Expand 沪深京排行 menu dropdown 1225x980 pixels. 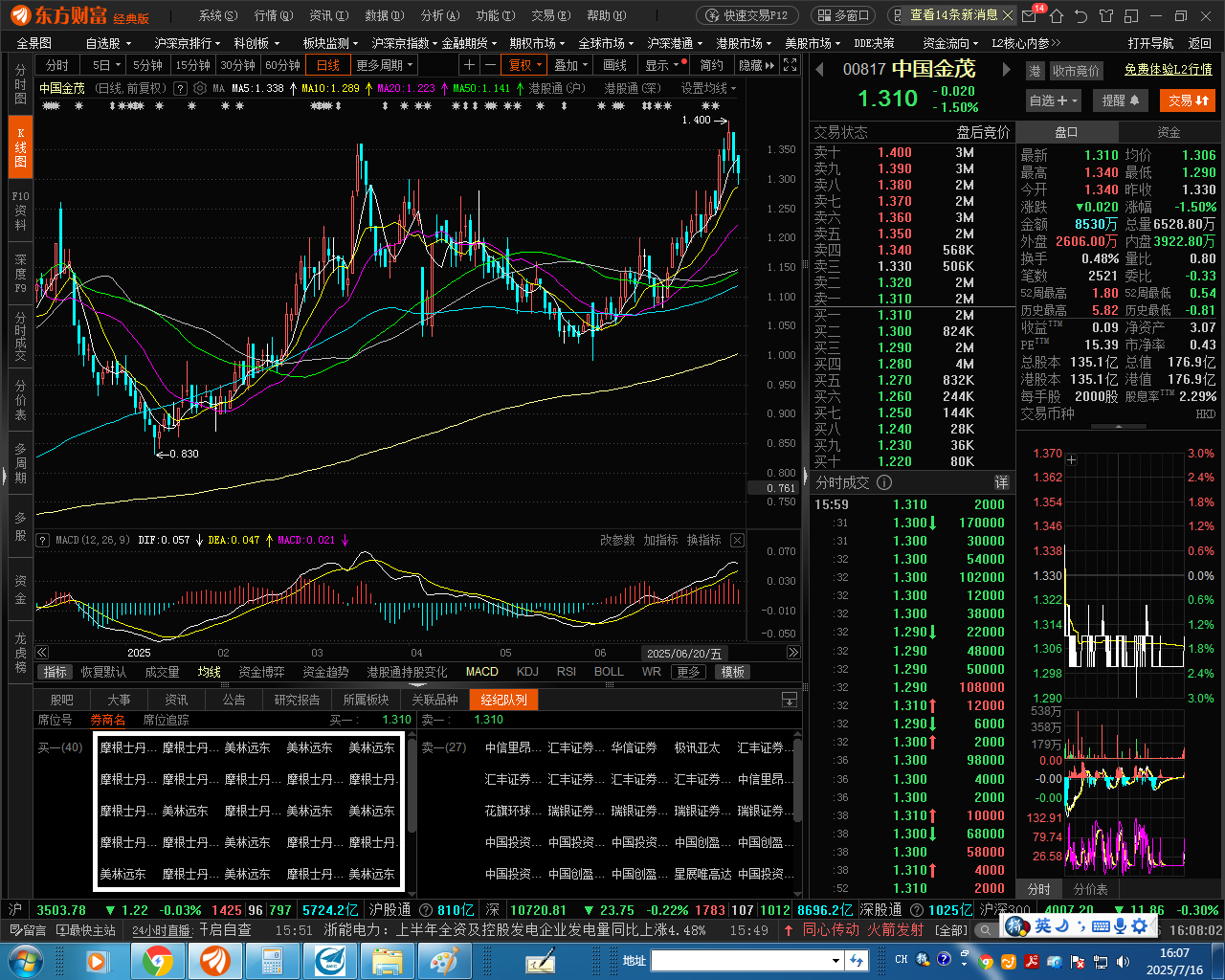click(187, 43)
